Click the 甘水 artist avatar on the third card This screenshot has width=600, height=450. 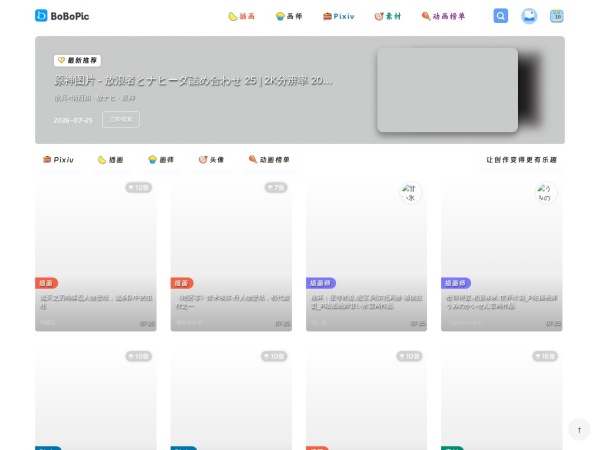coord(411,193)
